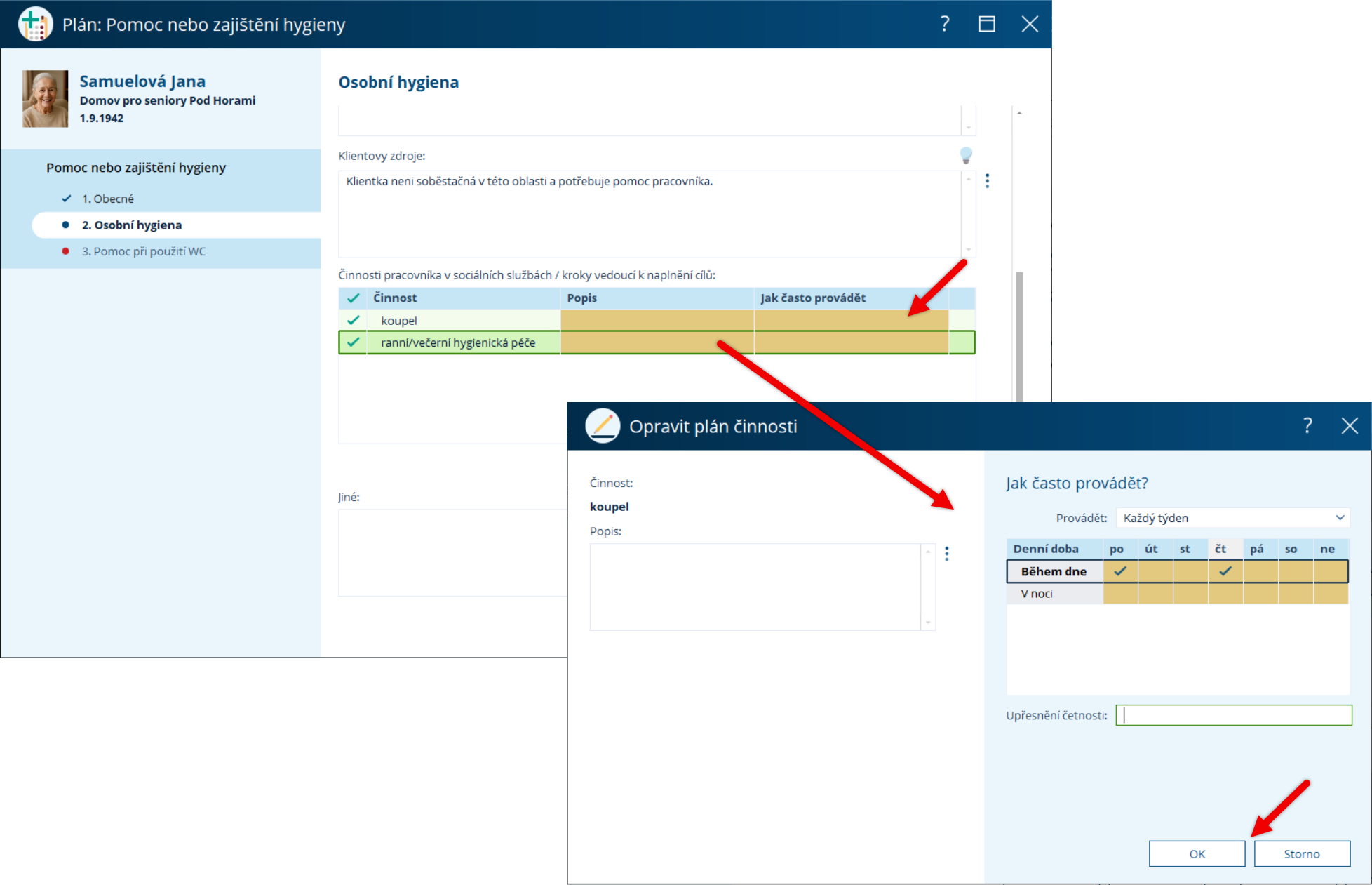The height and width of the screenshot is (885, 1372).
Task: Toggle Během dne on Monday (po)
Action: pos(1119,571)
